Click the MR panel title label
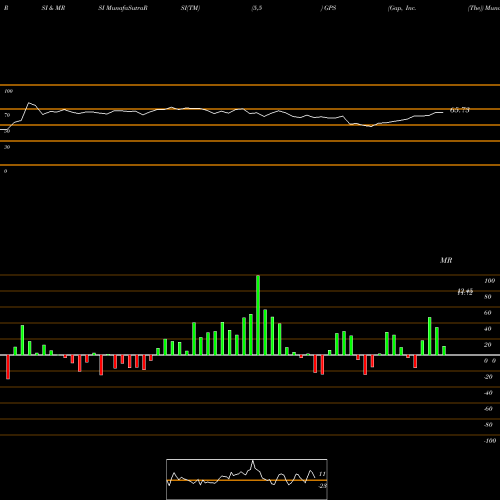The image size is (500, 500). [x=446, y=260]
